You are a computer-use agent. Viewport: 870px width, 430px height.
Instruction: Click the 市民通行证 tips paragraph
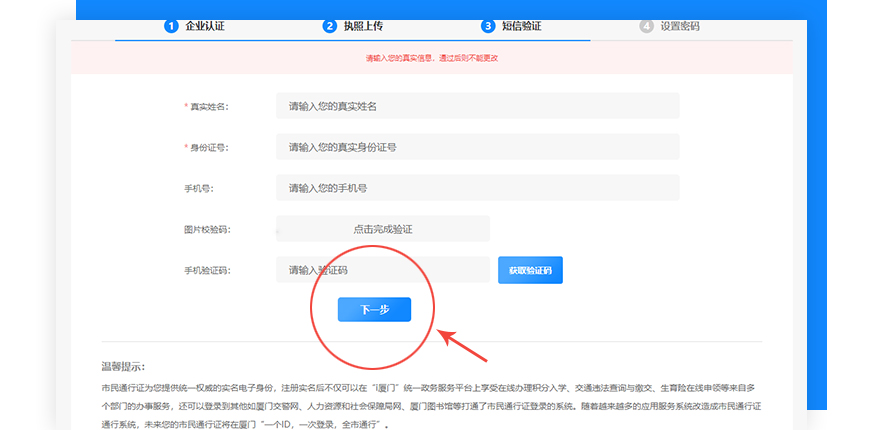click(430, 405)
